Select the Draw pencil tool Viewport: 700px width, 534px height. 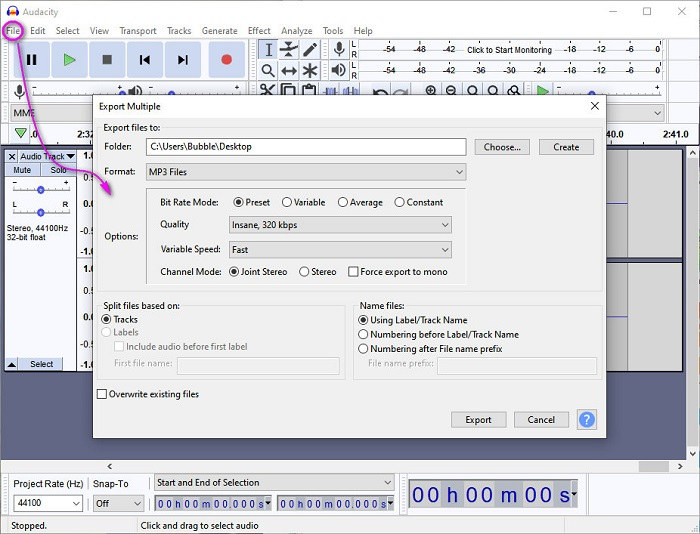pos(310,50)
